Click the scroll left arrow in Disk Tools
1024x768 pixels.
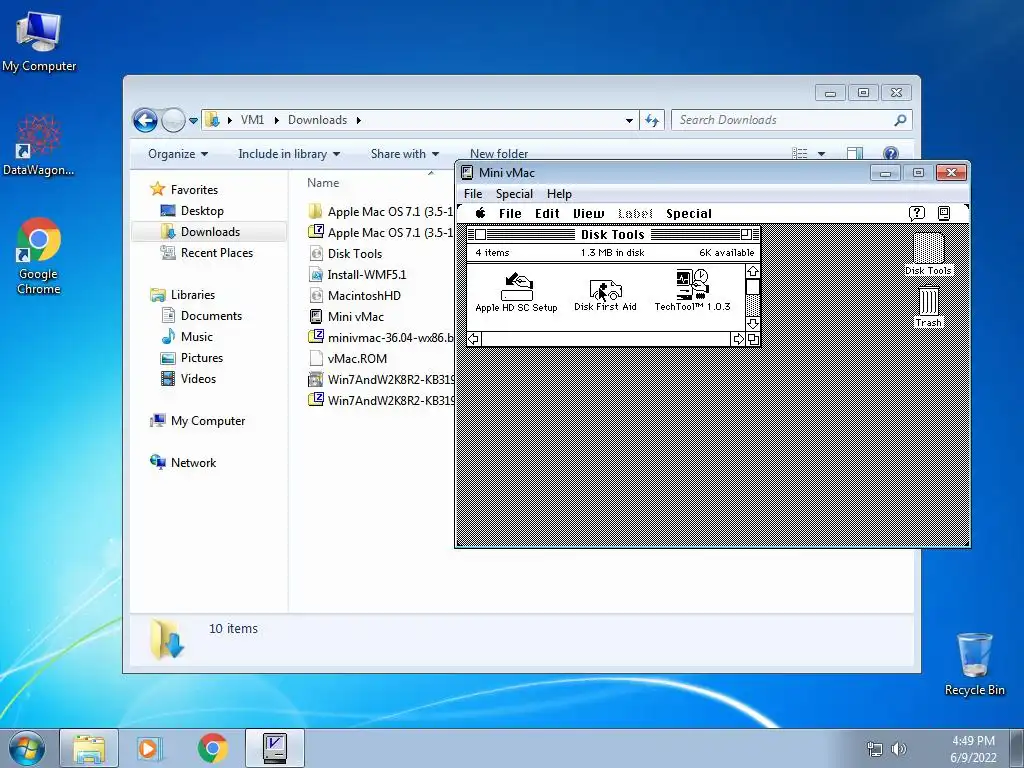(474, 339)
